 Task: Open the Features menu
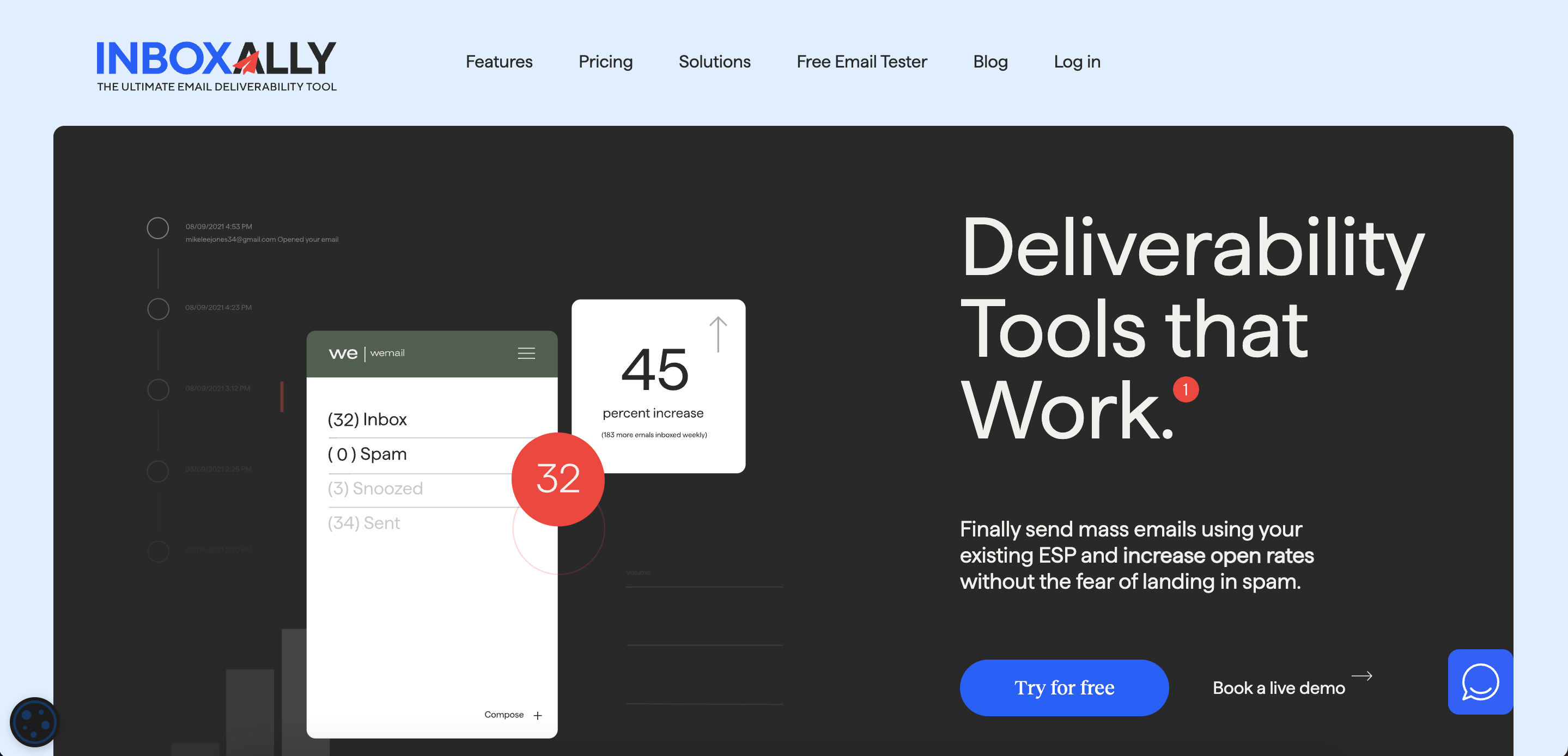(499, 62)
